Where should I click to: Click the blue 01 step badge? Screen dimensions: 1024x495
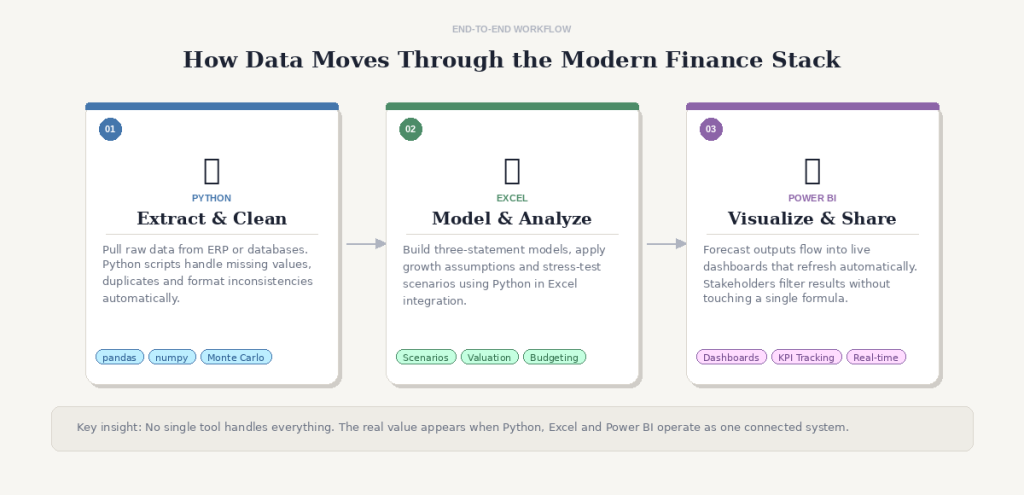pyautogui.click(x=110, y=129)
